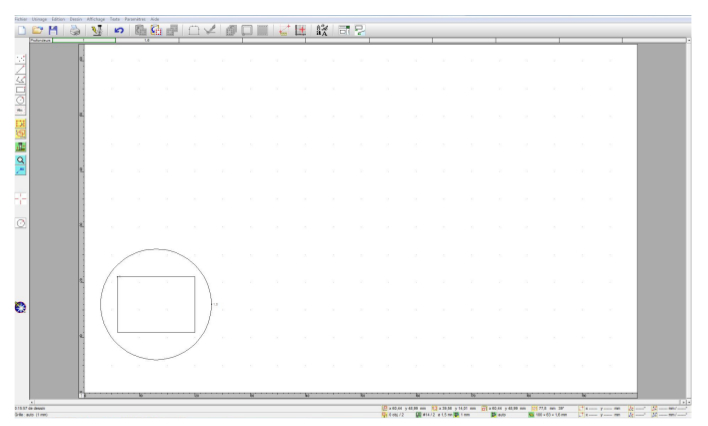This screenshot has width=708, height=426.
Task: Activate the Zoom magnifier tool
Action: click(x=20, y=158)
